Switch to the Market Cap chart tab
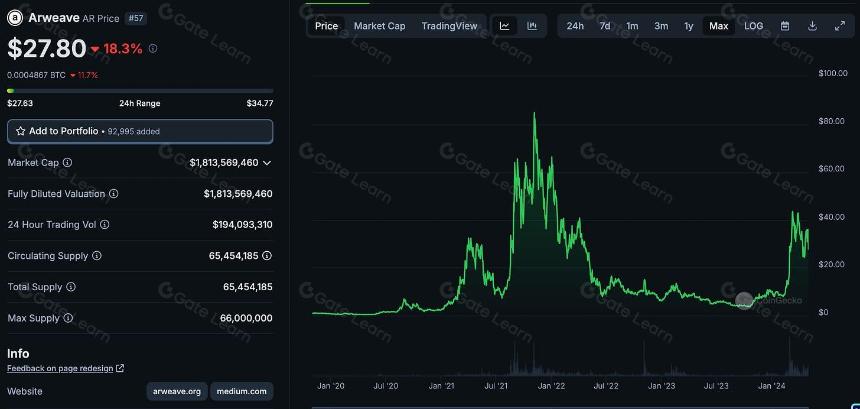The width and height of the screenshot is (860, 409). [380, 26]
